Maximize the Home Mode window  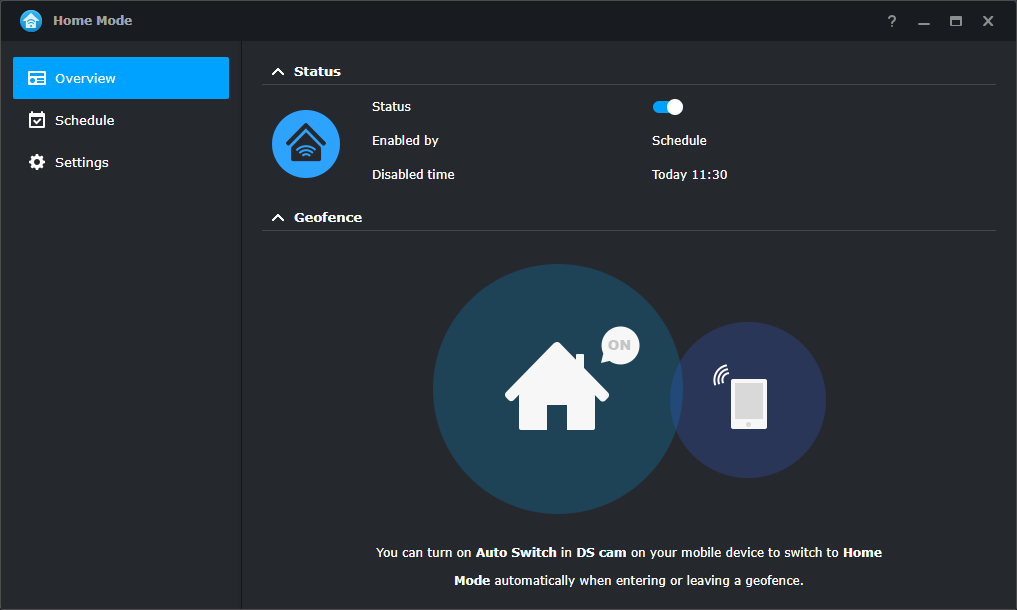click(x=955, y=21)
